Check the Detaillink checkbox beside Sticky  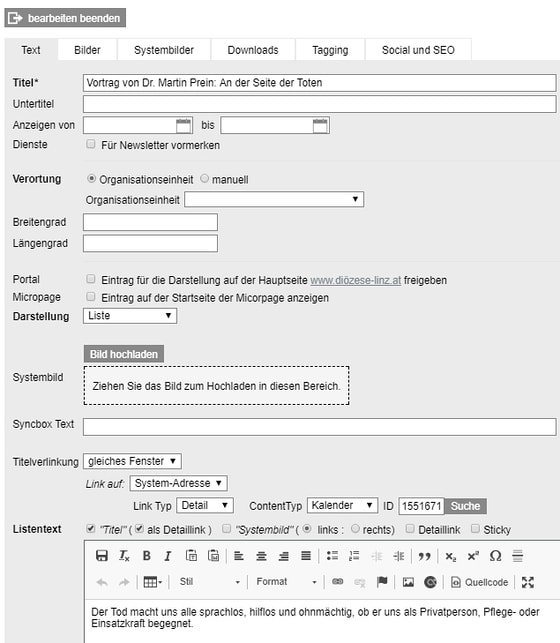pyautogui.click(x=410, y=528)
